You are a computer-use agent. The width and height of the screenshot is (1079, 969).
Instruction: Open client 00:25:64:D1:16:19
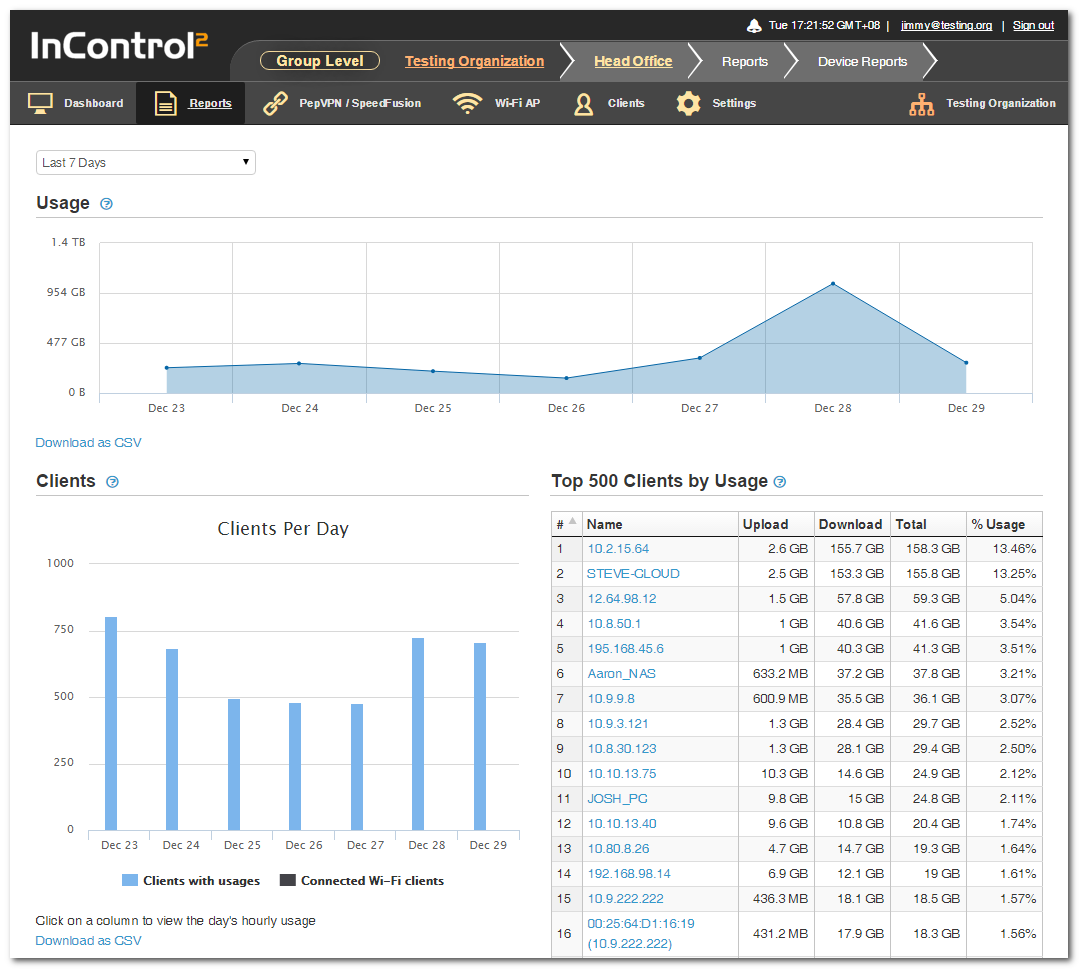pos(641,924)
